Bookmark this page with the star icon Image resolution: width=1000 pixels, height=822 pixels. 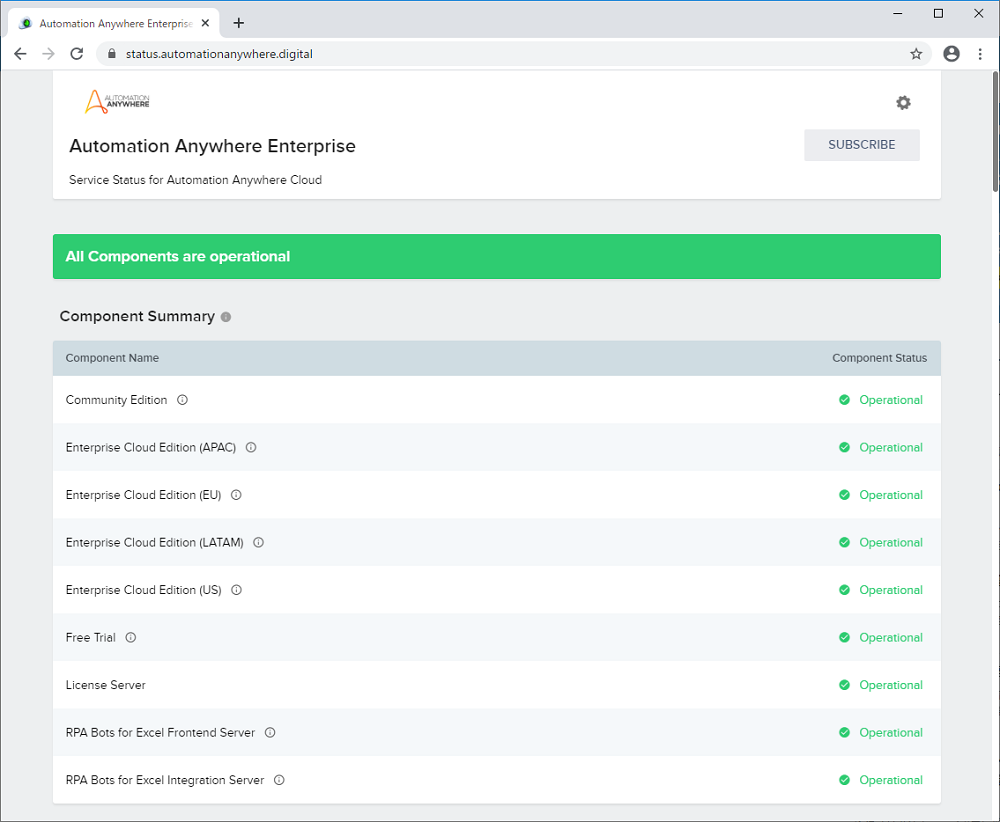click(916, 54)
